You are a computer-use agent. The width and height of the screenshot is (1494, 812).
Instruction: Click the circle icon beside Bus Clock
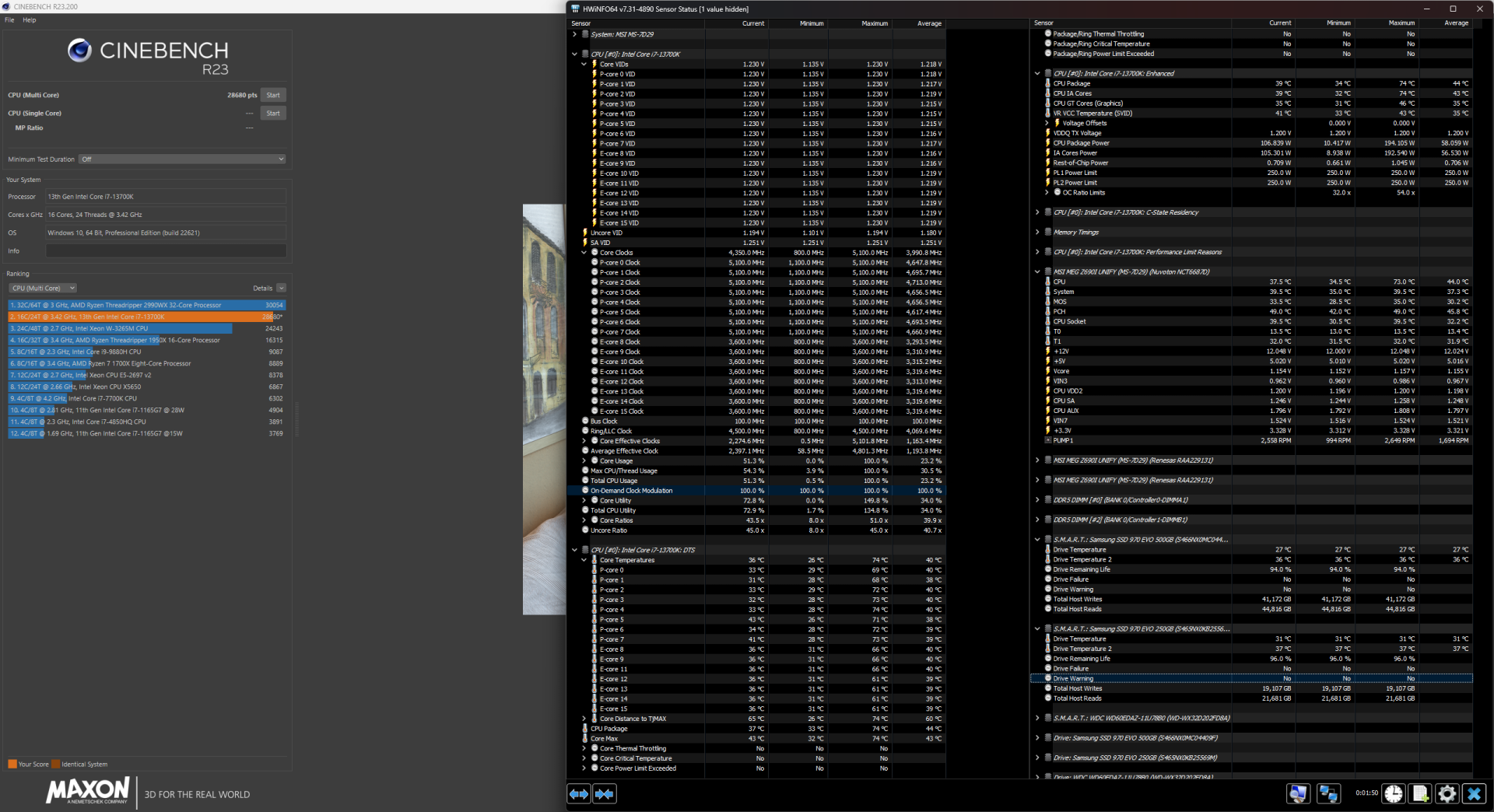(585, 421)
